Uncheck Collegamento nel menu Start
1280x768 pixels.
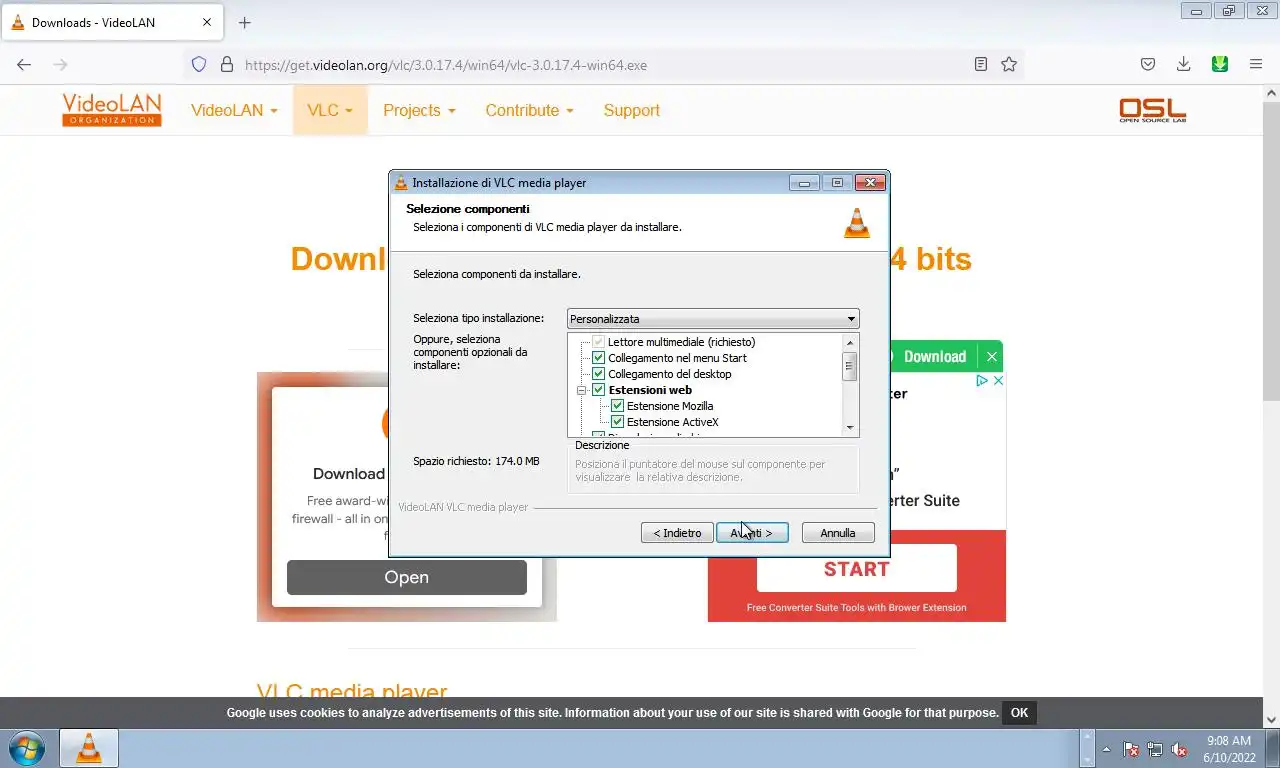click(x=599, y=358)
